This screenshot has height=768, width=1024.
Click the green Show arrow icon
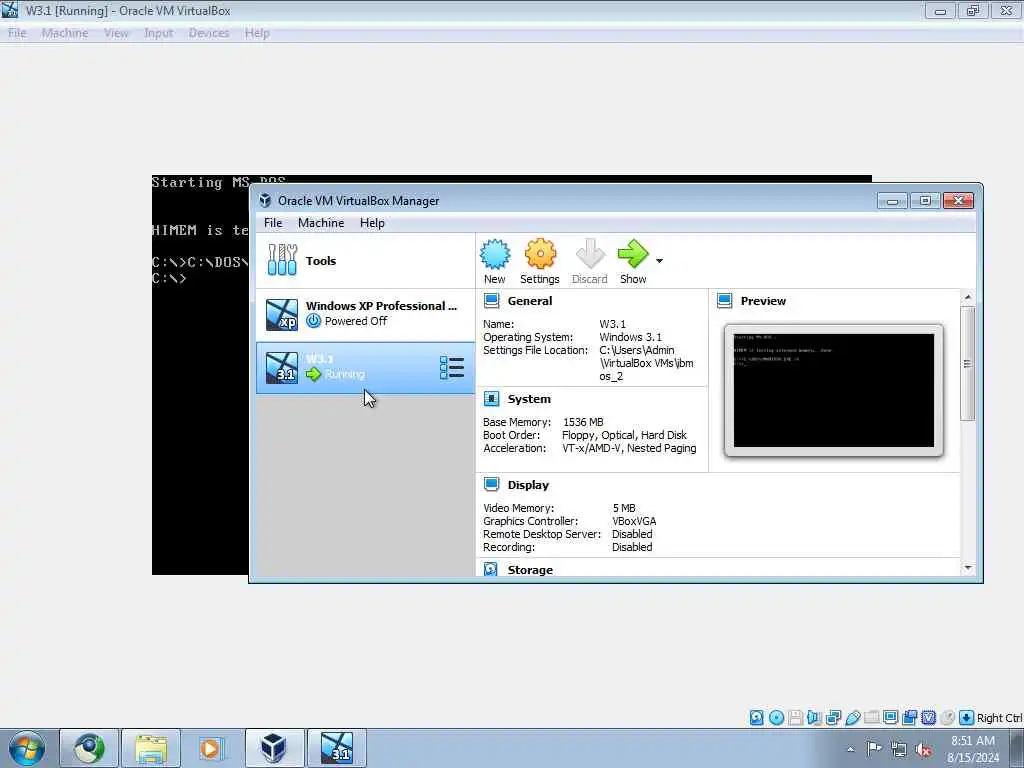[x=632, y=254]
